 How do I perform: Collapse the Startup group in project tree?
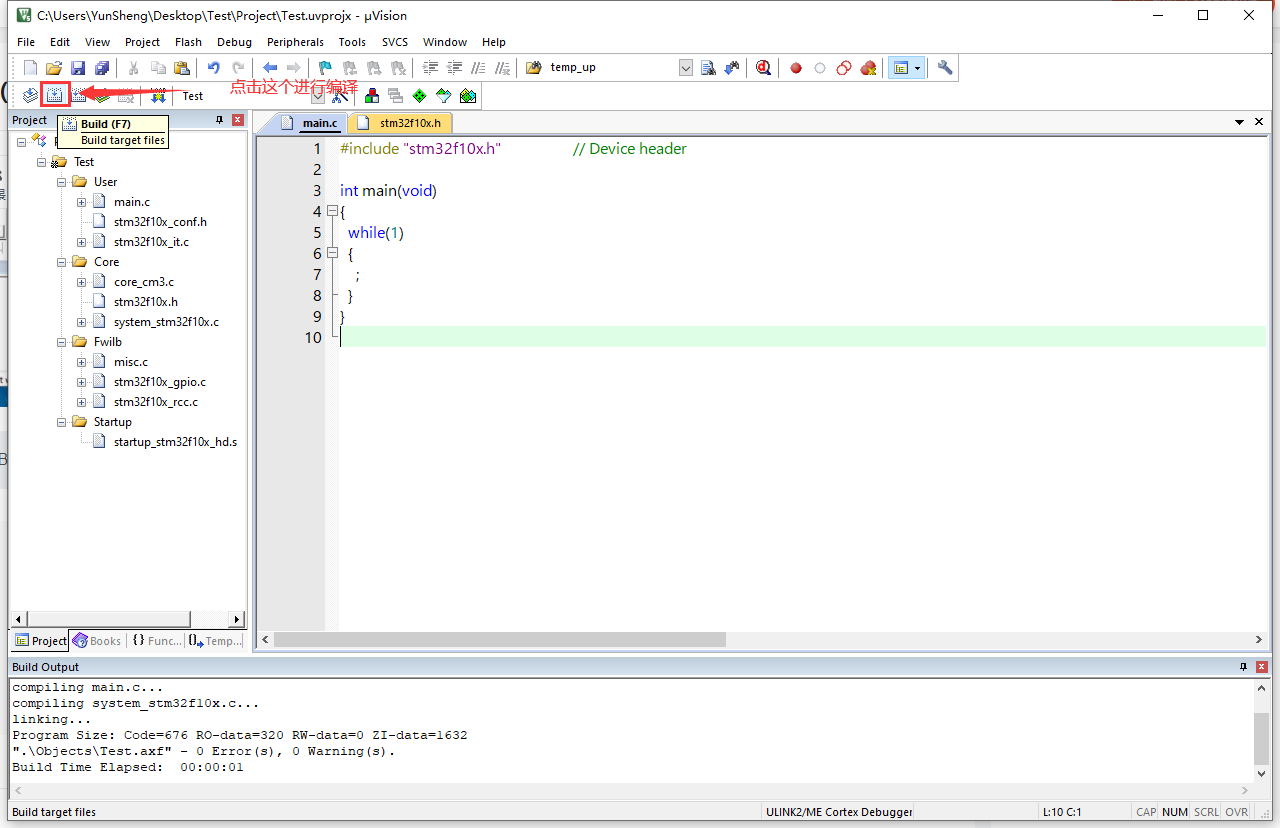pos(62,422)
